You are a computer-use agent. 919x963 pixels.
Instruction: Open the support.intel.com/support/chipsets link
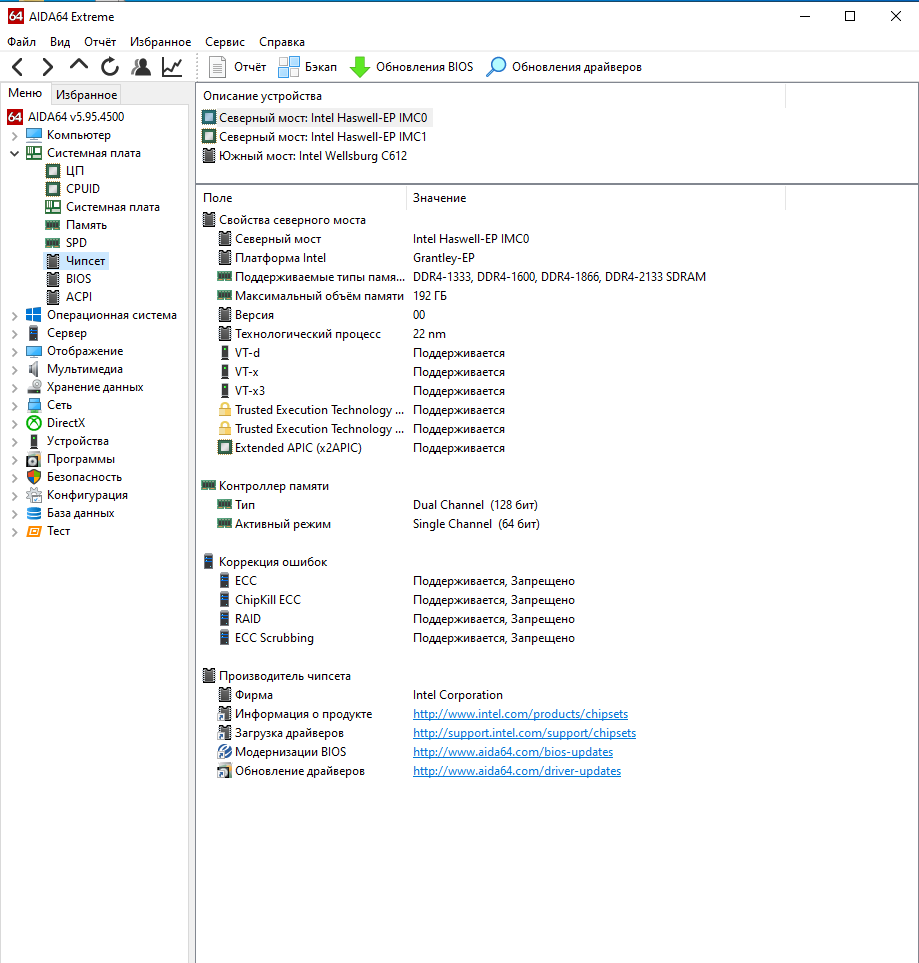[524, 733]
